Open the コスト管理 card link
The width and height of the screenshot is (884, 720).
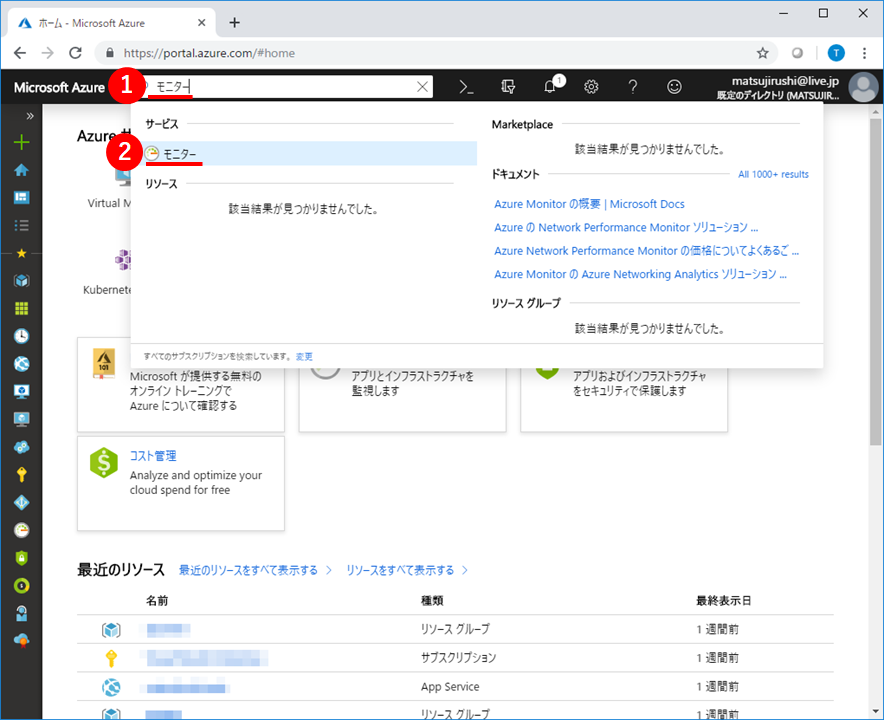tap(153, 456)
